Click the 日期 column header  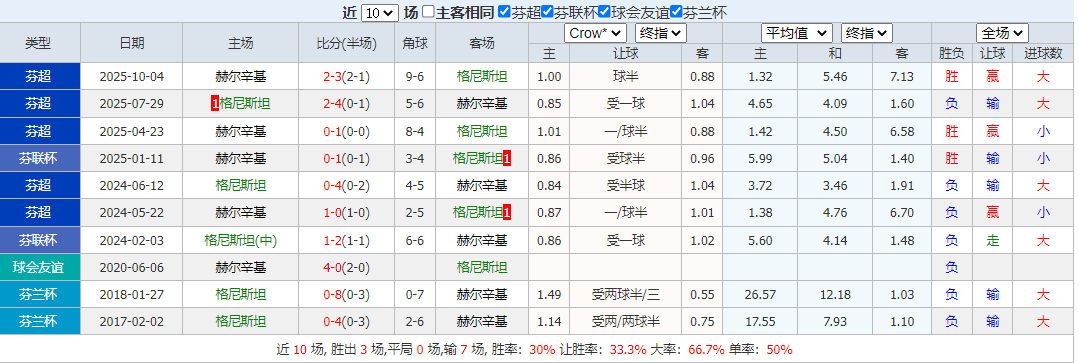[x=132, y=43]
